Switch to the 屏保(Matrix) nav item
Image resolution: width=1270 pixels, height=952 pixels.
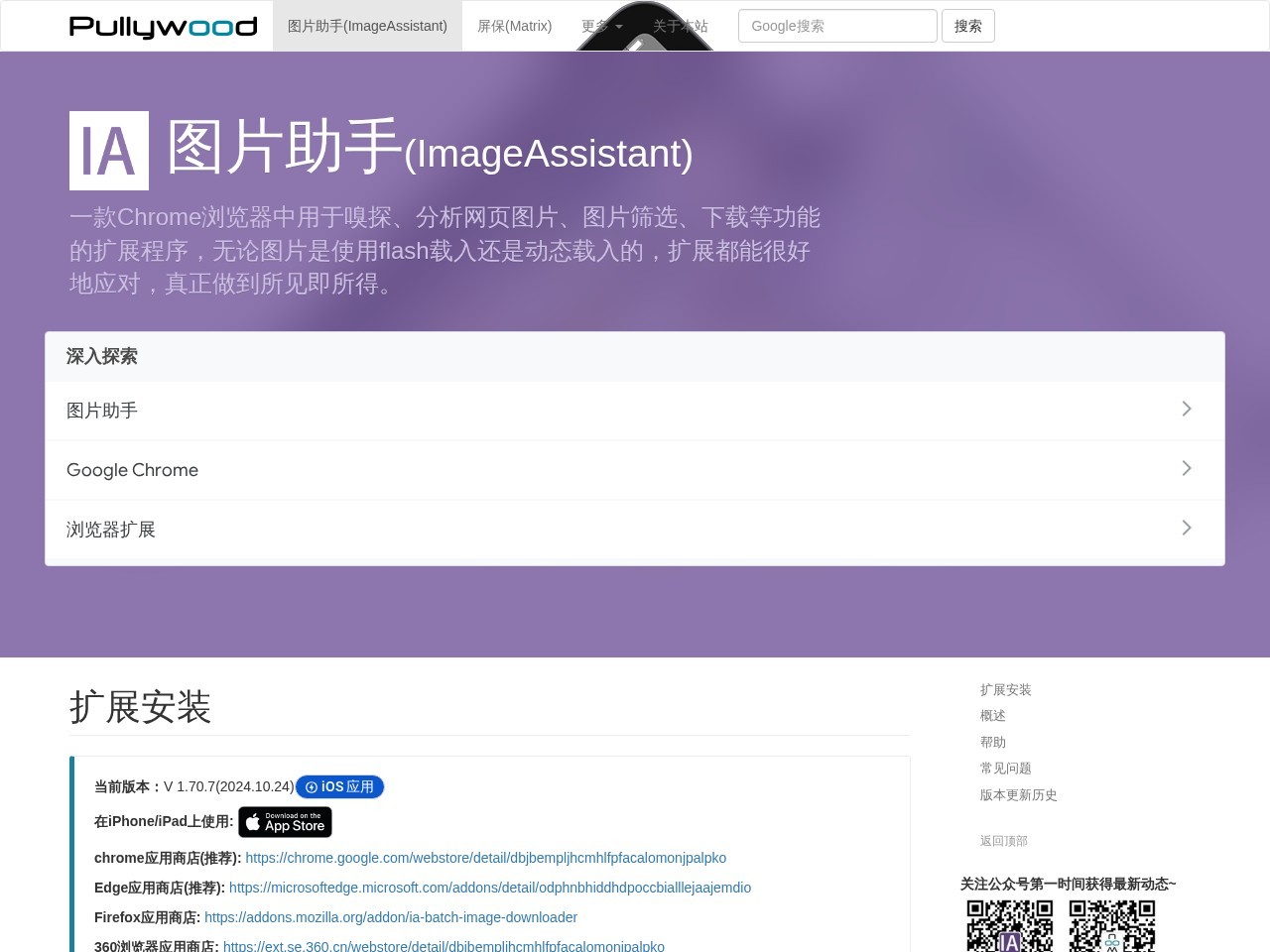[514, 26]
